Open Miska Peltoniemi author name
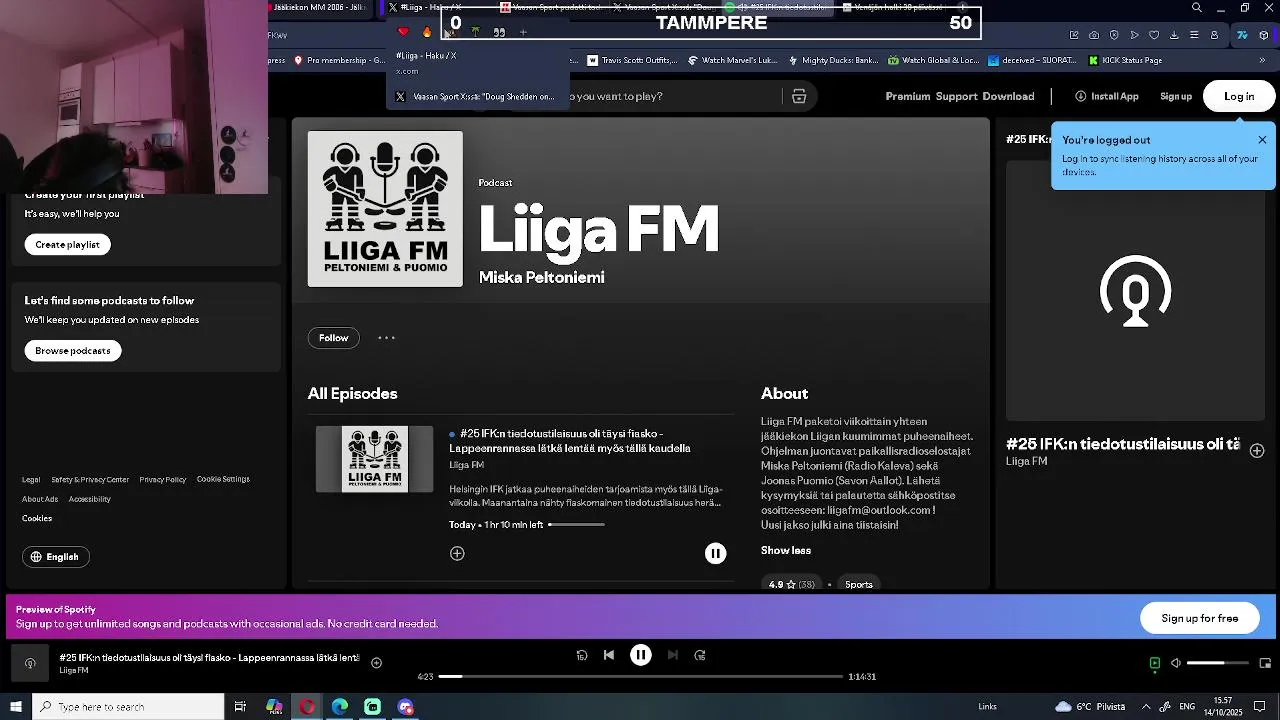1280x720 pixels. (542, 278)
